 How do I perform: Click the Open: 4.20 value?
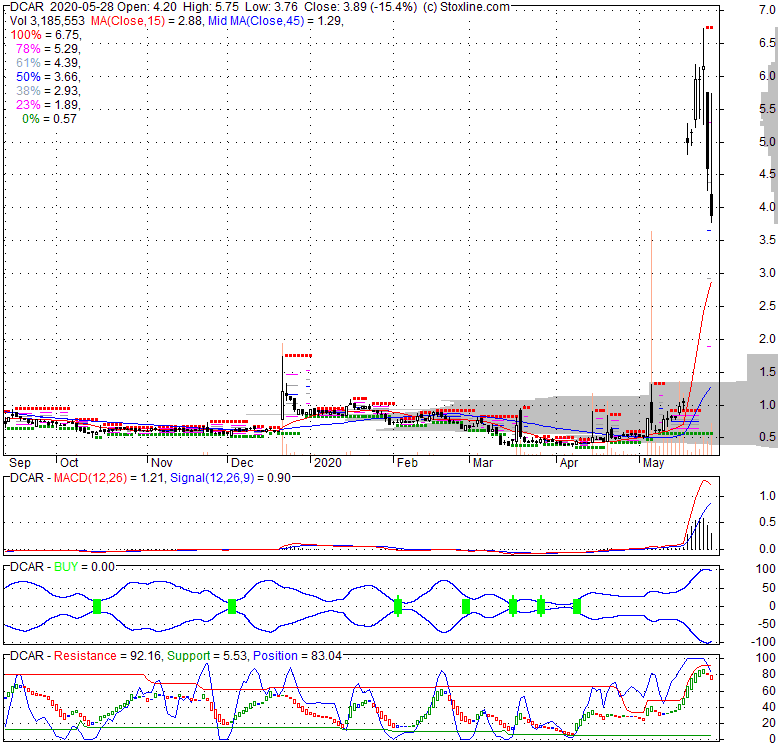point(147,7)
